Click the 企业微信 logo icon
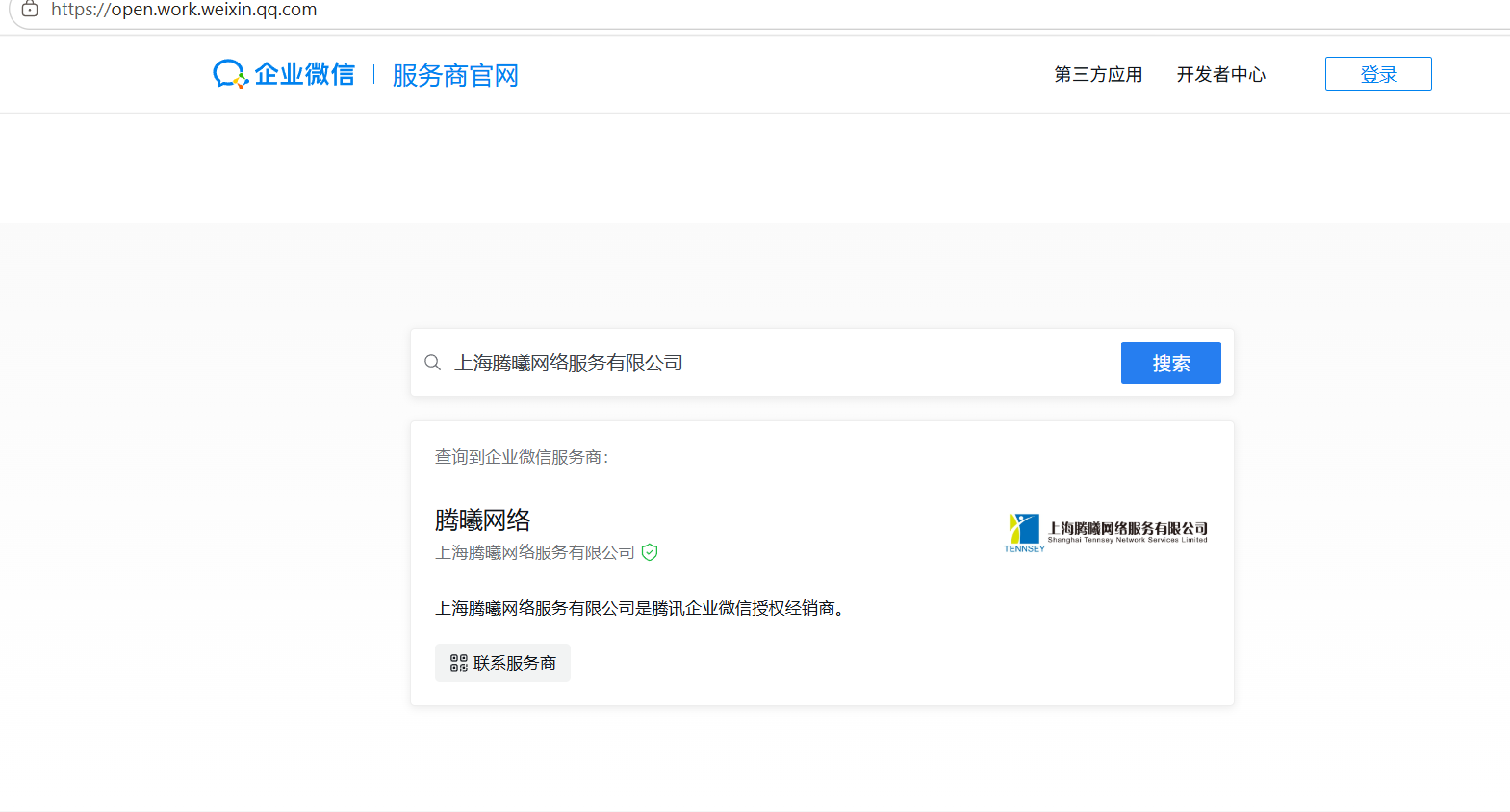 [x=230, y=74]
